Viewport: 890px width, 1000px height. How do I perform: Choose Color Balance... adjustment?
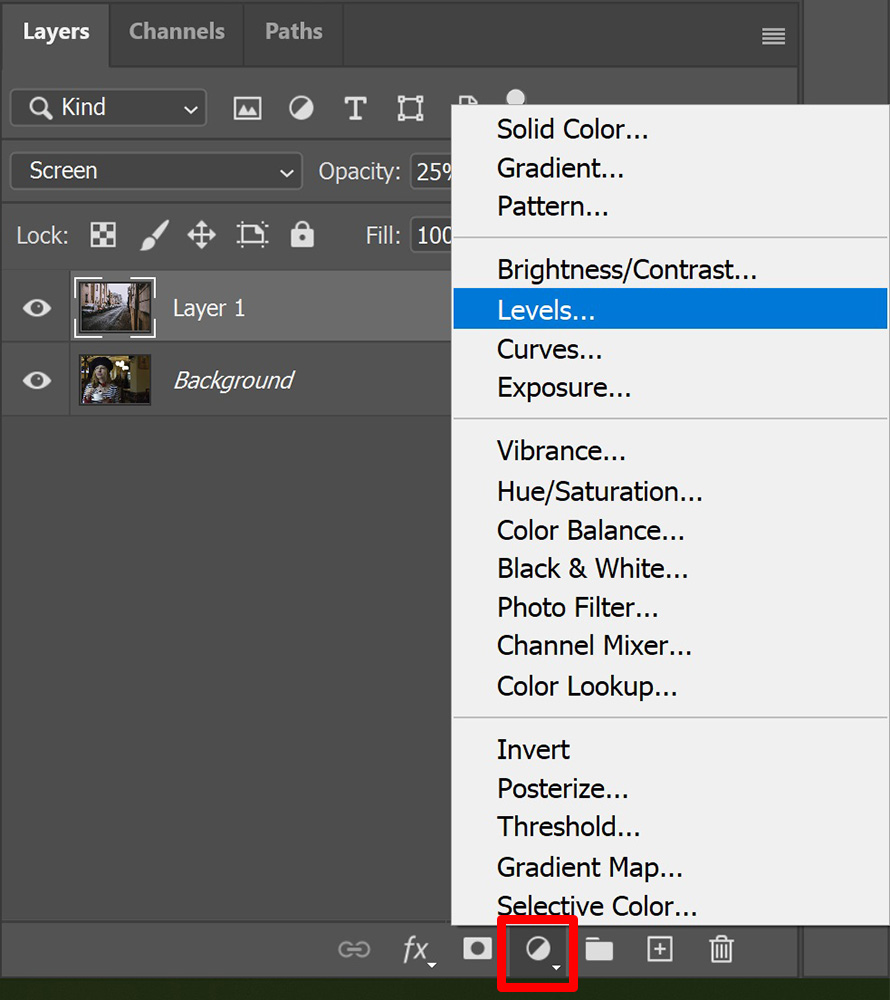click(x=670, y=531)
